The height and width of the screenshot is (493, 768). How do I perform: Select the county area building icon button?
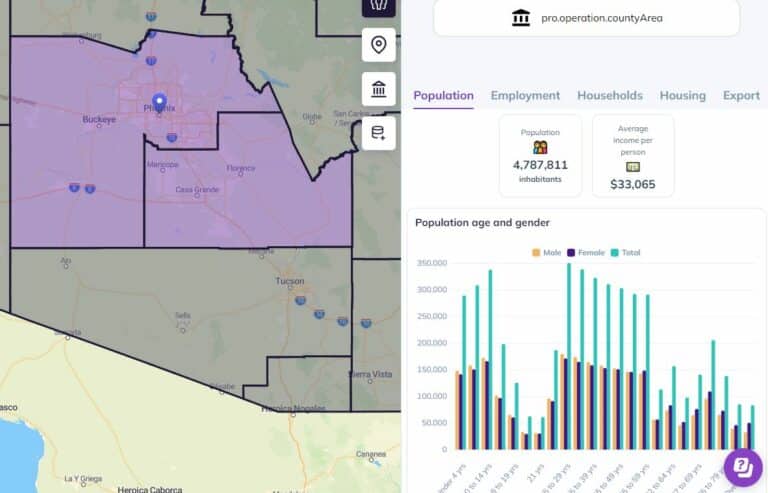(379, 89)
